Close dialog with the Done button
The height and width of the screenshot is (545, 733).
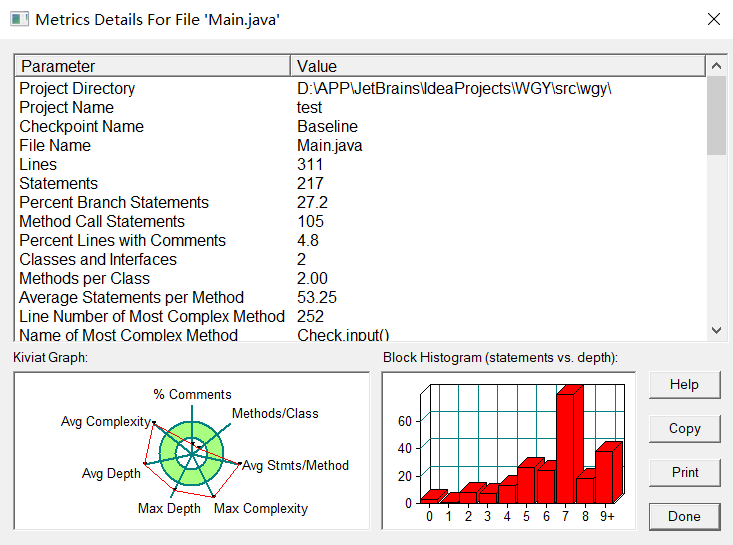pyautogui.click(x=684, y=516)
